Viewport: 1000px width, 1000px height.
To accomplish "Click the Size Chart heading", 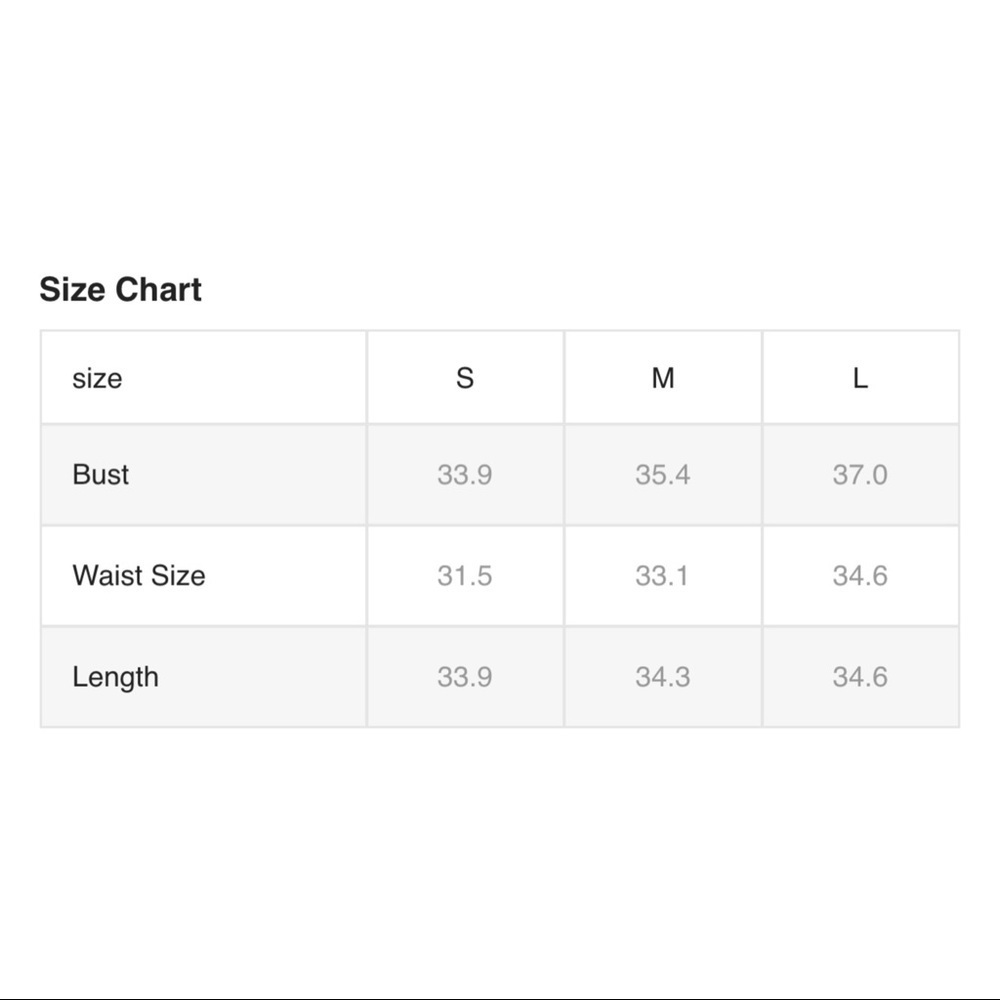I will pos(120,290).
